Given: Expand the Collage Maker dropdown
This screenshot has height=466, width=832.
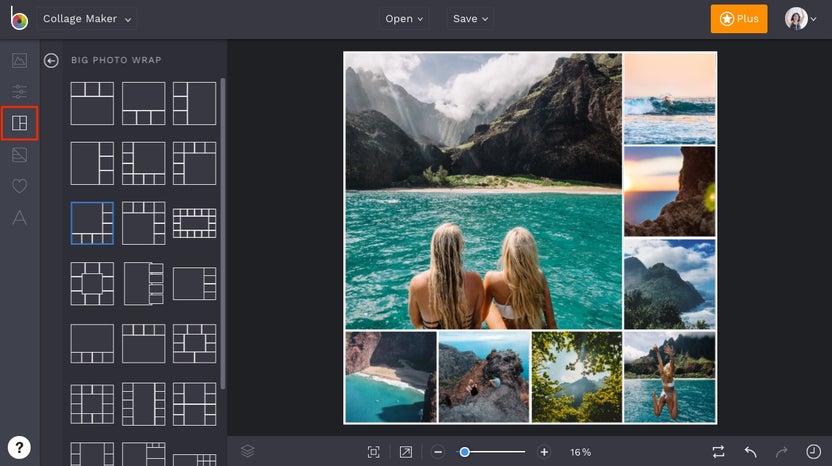Looking at the screenshot, I should [x=87, y=19].
